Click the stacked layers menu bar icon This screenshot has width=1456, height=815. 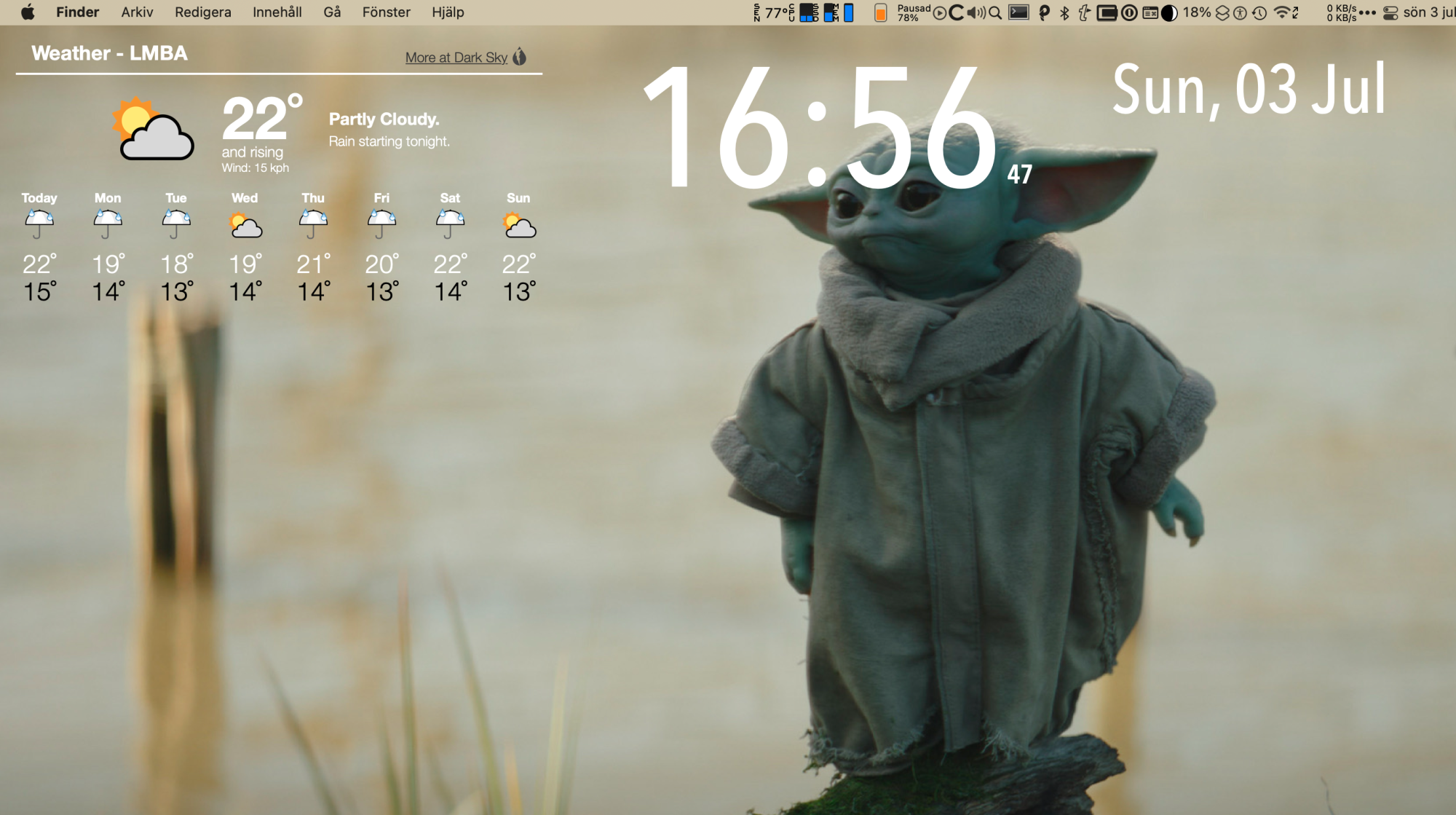1222,12
